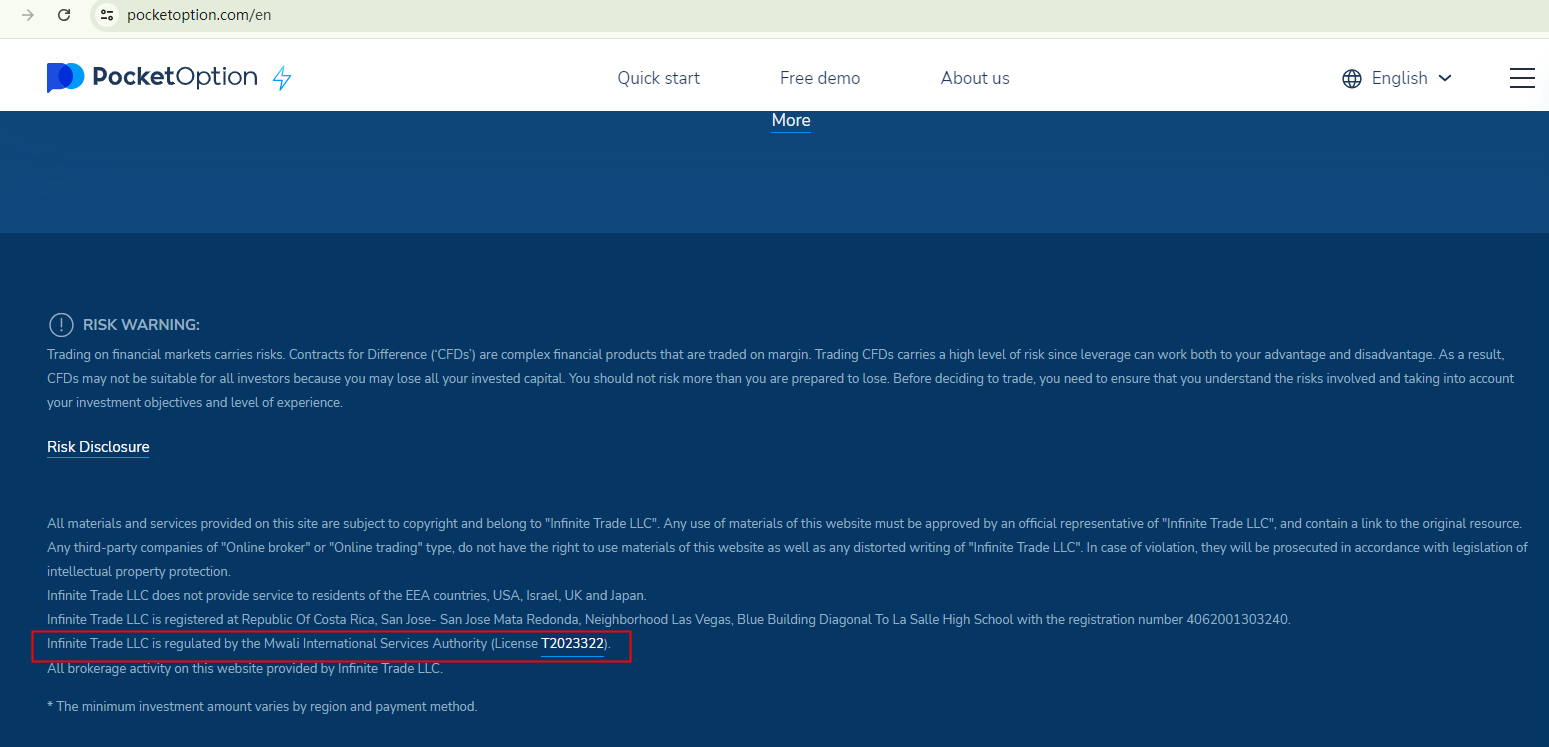Click the browser forward arrow
This screenshot has height=747, width=1549.
point(28,15)
